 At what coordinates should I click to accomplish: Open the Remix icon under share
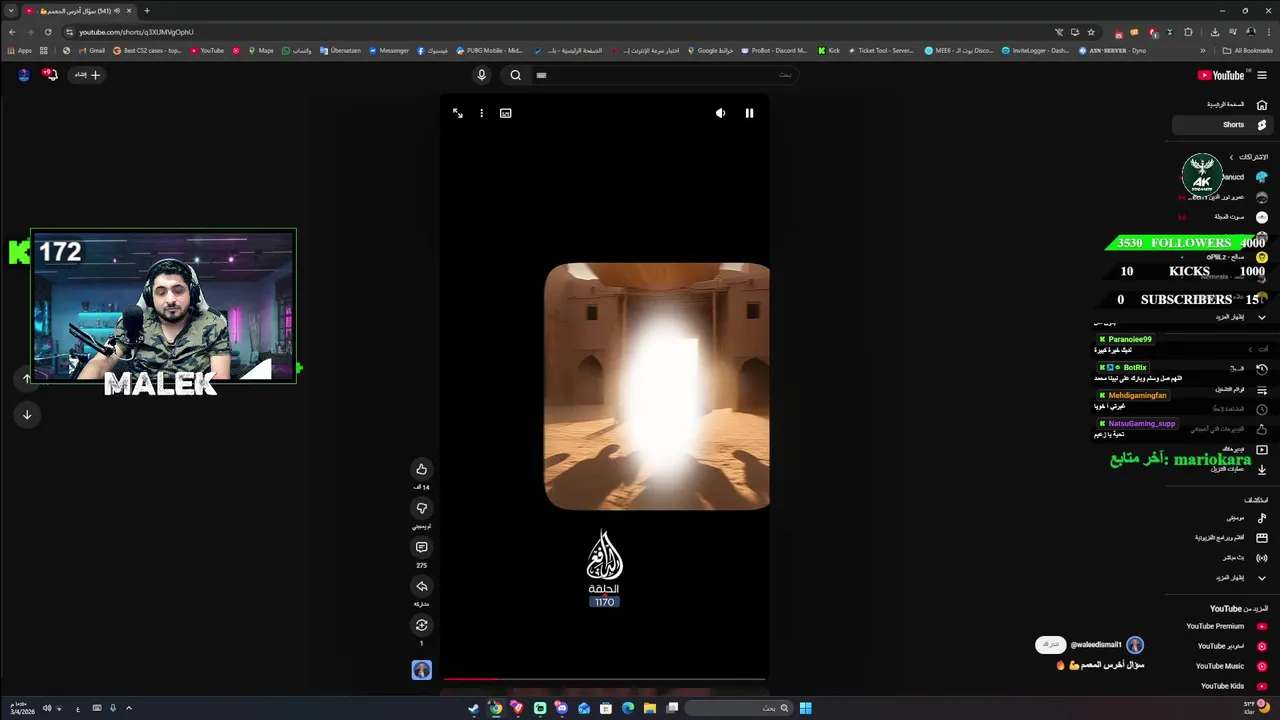[421, 625]
